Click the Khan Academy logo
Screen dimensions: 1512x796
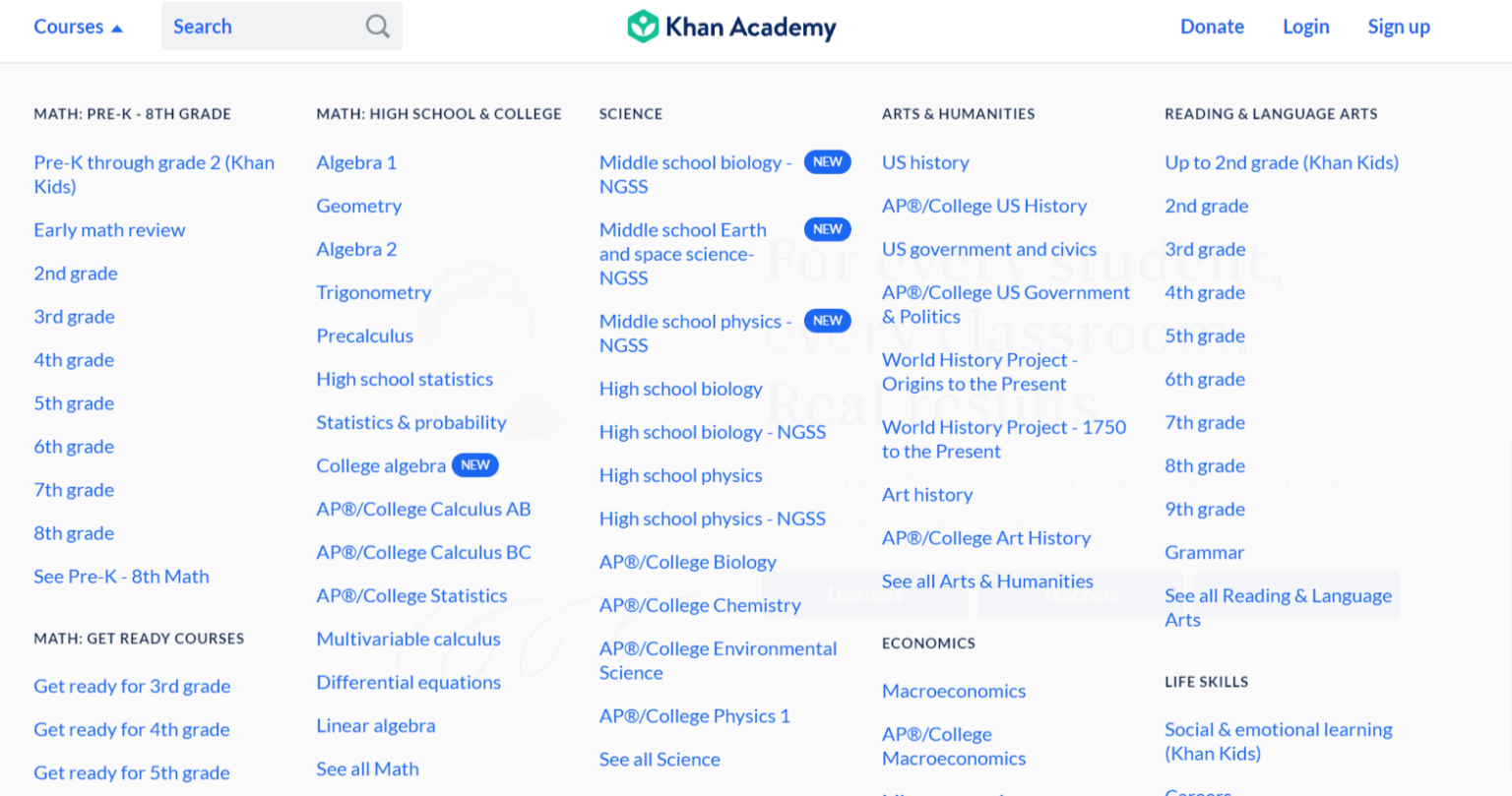click(x=730, y=27)
